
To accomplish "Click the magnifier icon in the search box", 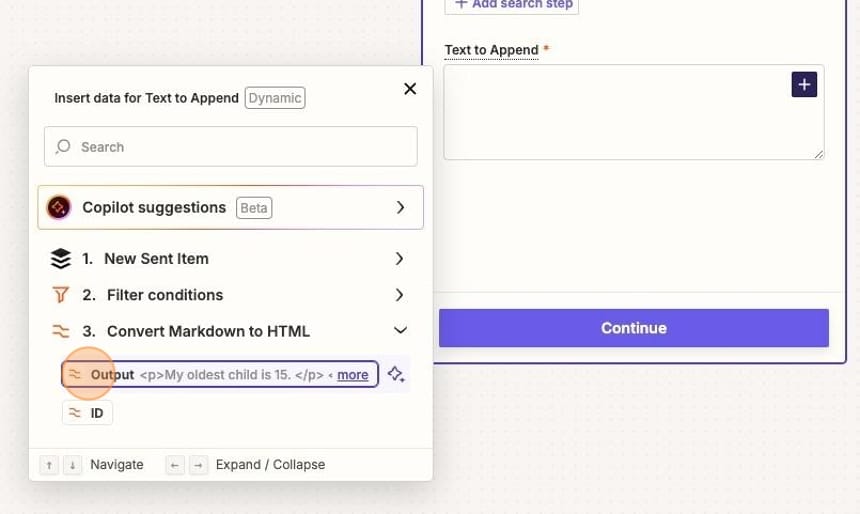I will [x=64, y=147].
